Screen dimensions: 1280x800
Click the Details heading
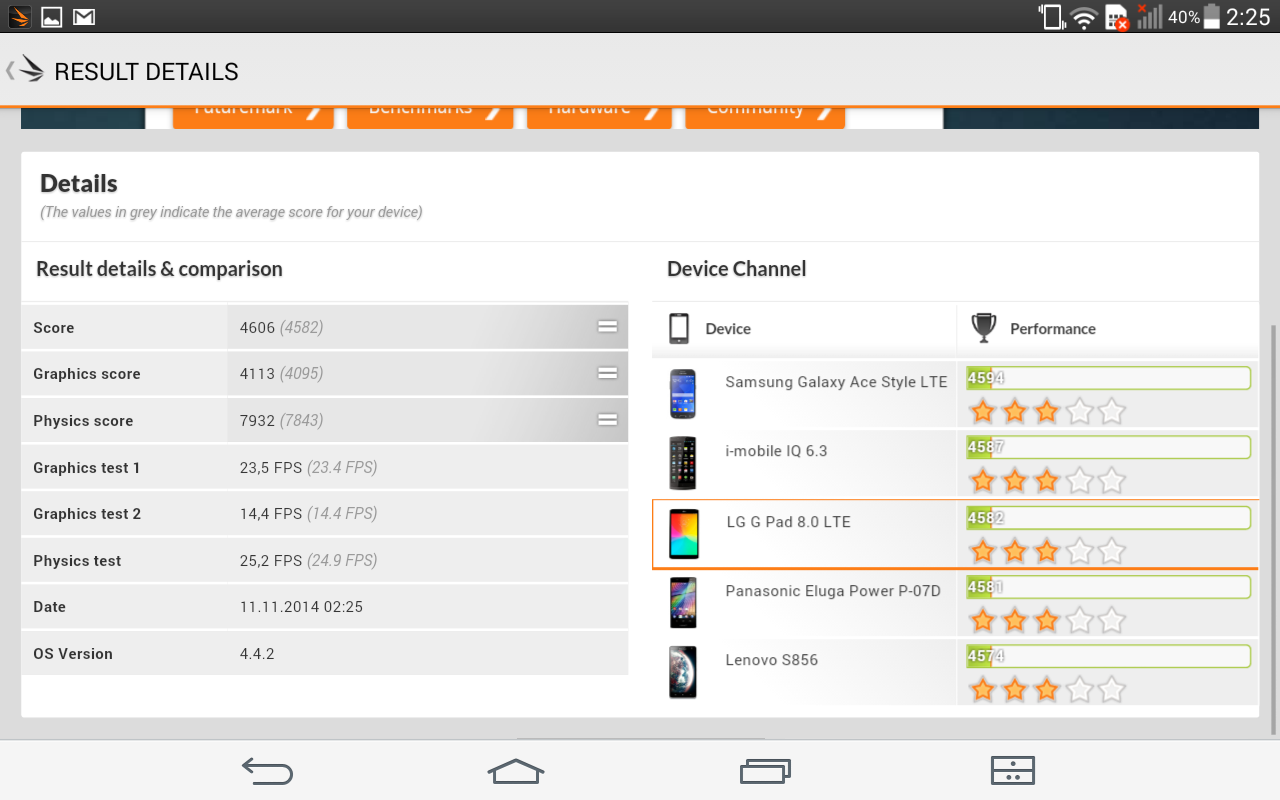[x=79, y=183]
